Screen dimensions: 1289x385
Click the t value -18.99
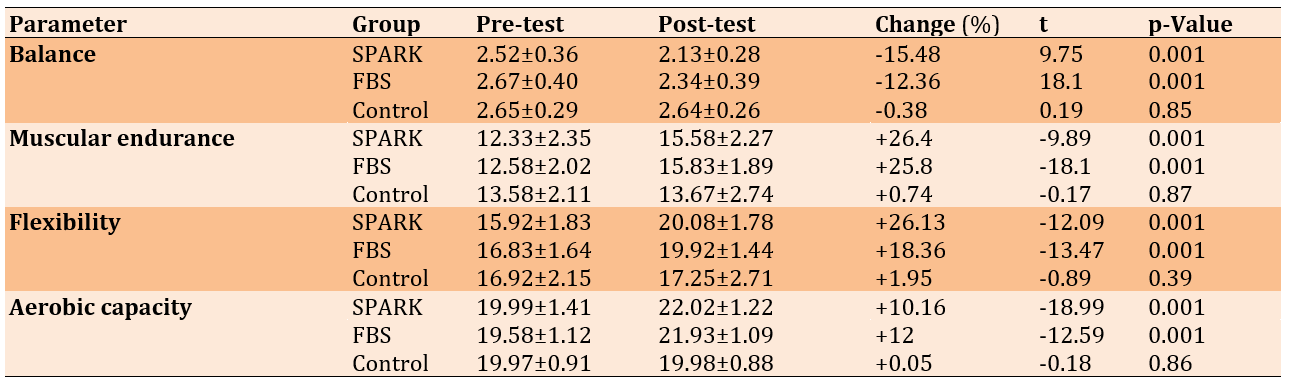[x=1066, y=307]
